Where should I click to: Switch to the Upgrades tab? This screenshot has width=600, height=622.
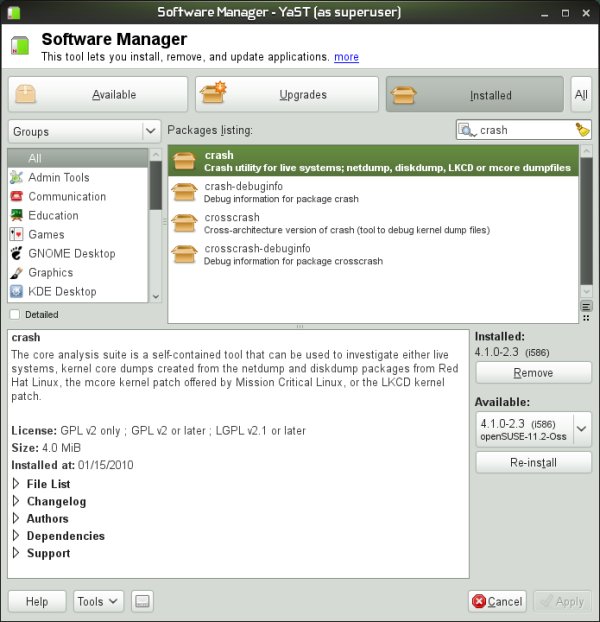[x=287, y=94]
